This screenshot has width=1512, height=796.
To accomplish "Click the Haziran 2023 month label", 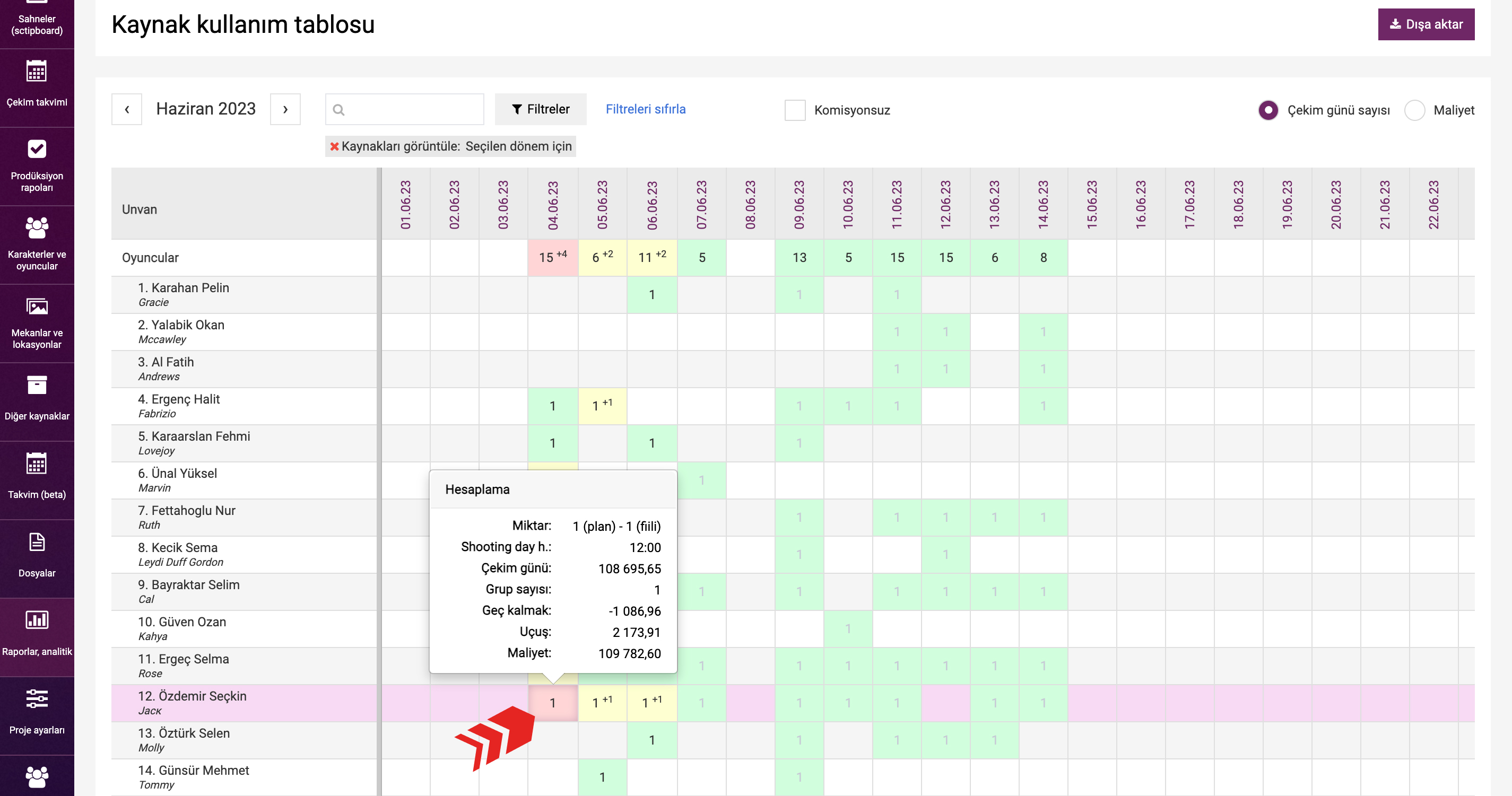I will [x=206, y=109].
